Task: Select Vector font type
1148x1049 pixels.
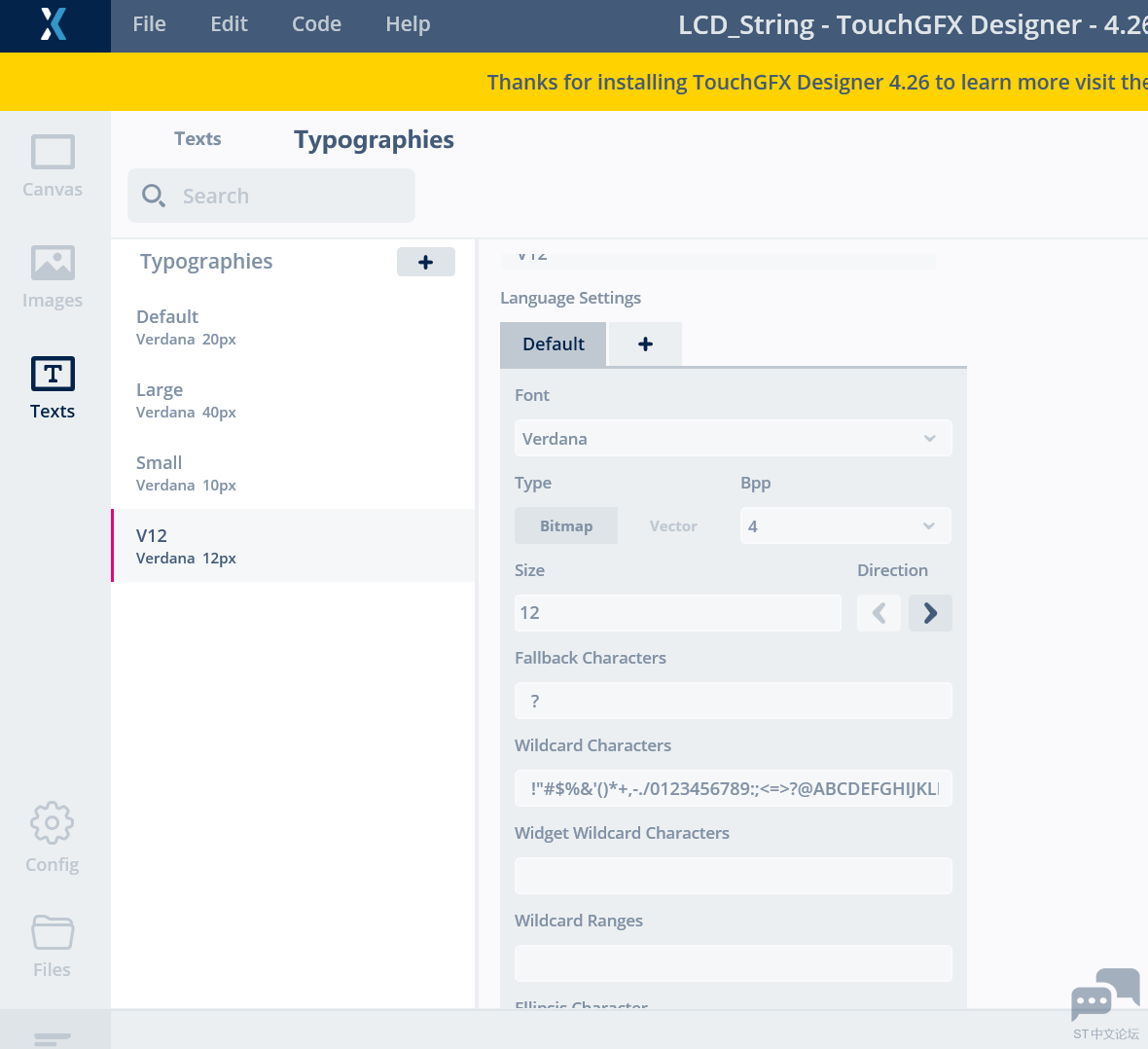Action: coord(673,526)
